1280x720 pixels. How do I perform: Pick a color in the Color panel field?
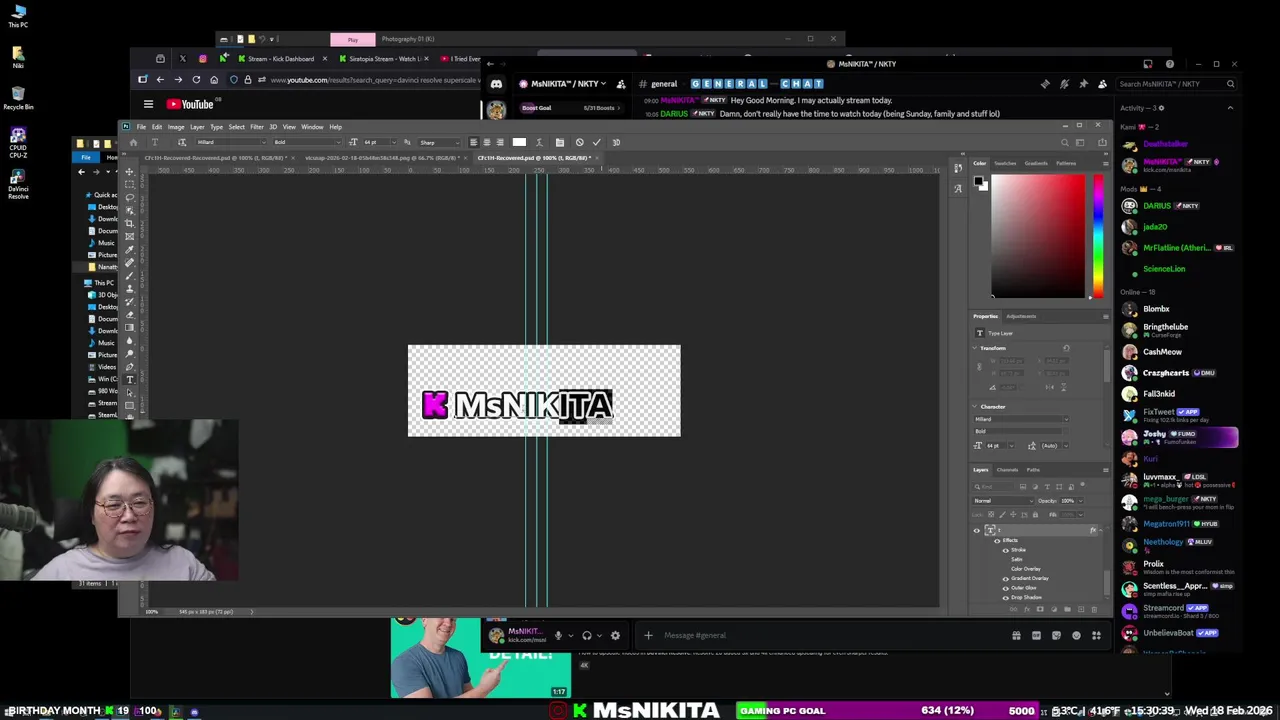(x=1038, y=236)
